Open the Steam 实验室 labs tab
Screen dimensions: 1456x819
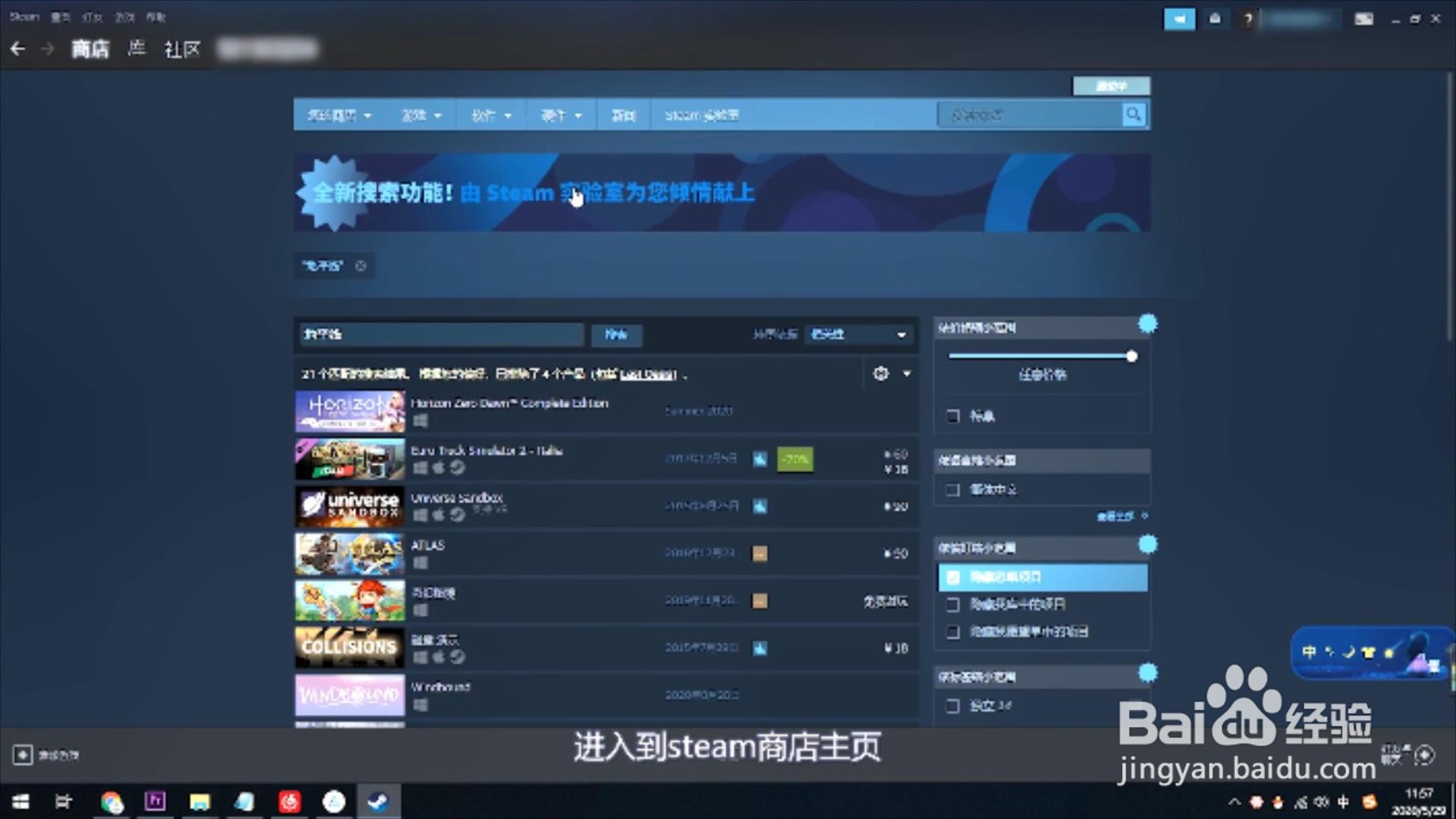[702, 116]
